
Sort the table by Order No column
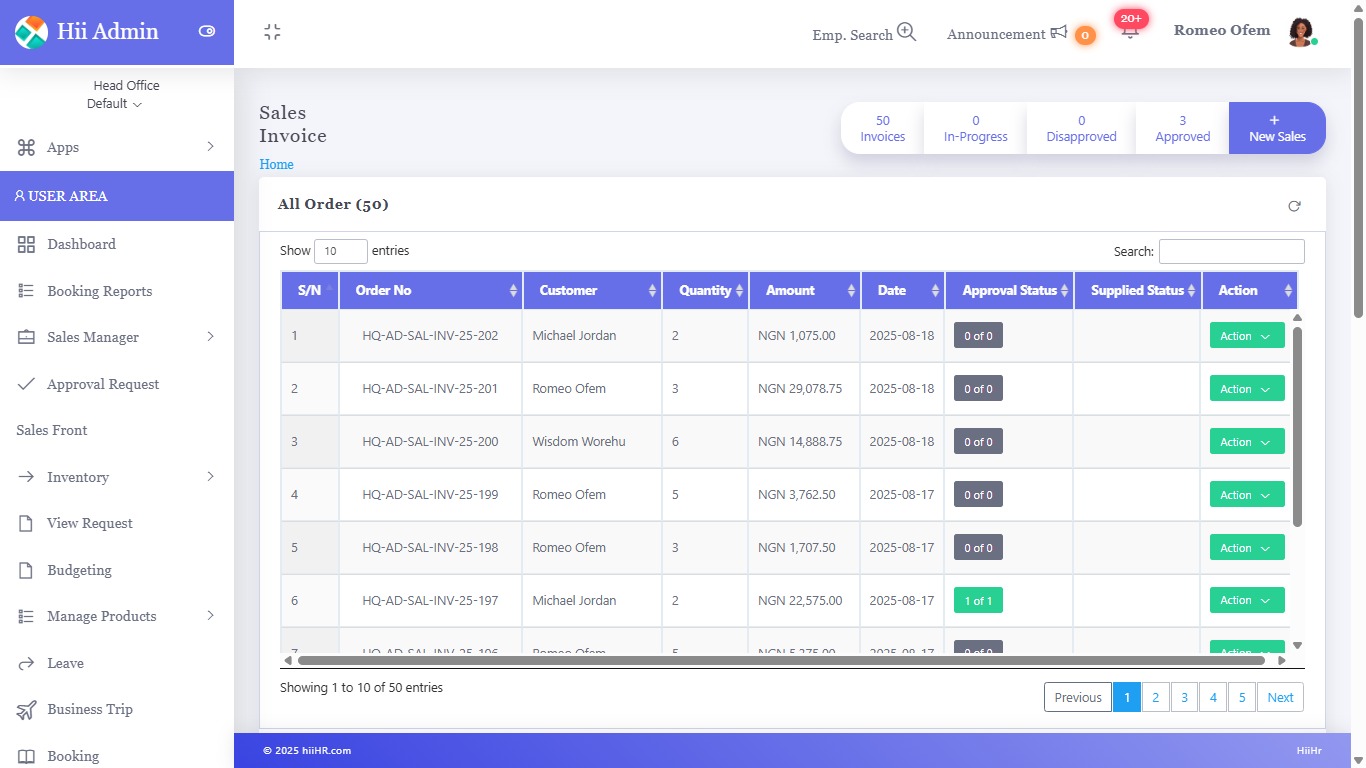(430, 290)
